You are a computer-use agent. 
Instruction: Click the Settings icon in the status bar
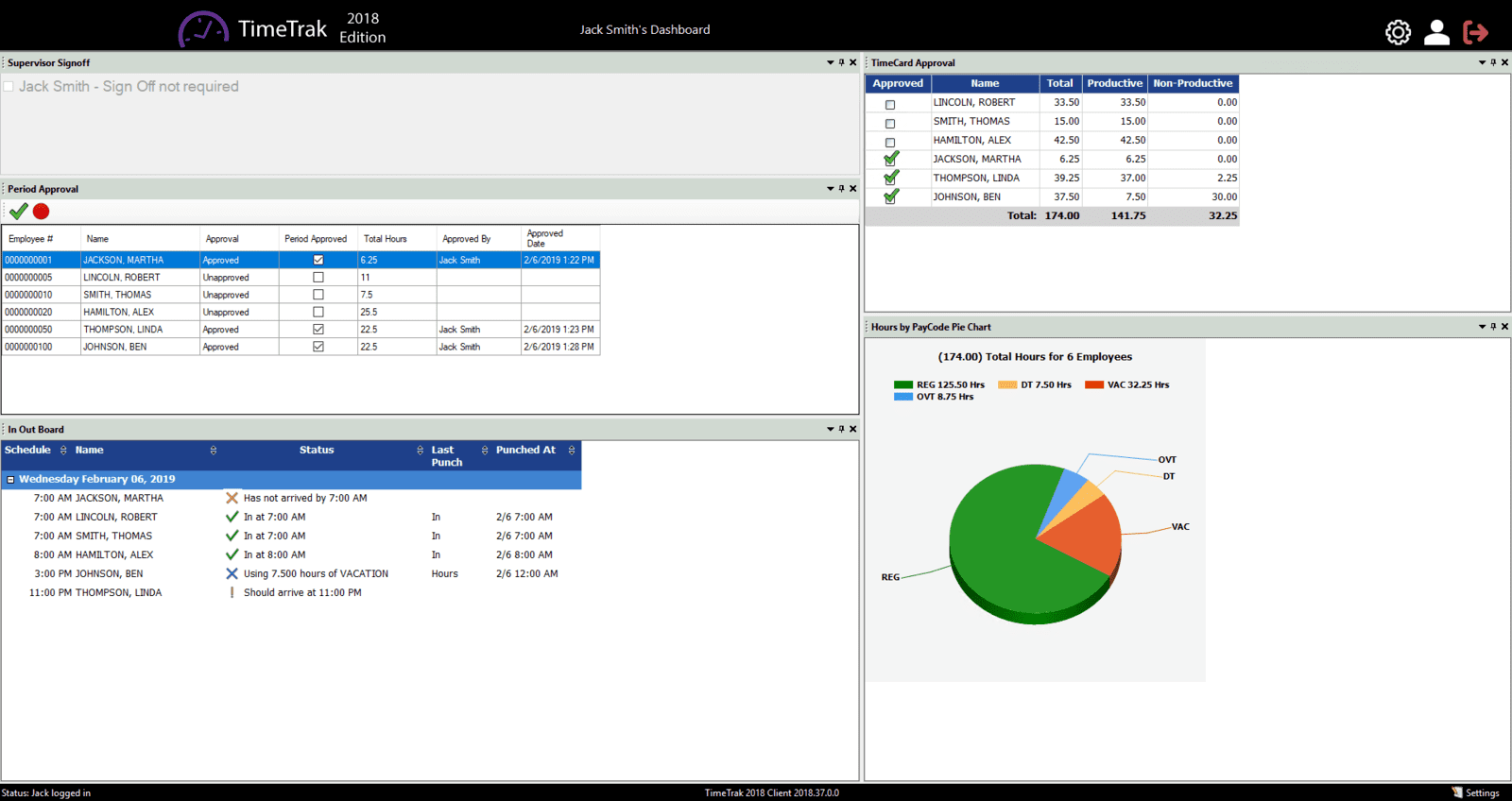pyautogui.click(x=1457, y=792)
